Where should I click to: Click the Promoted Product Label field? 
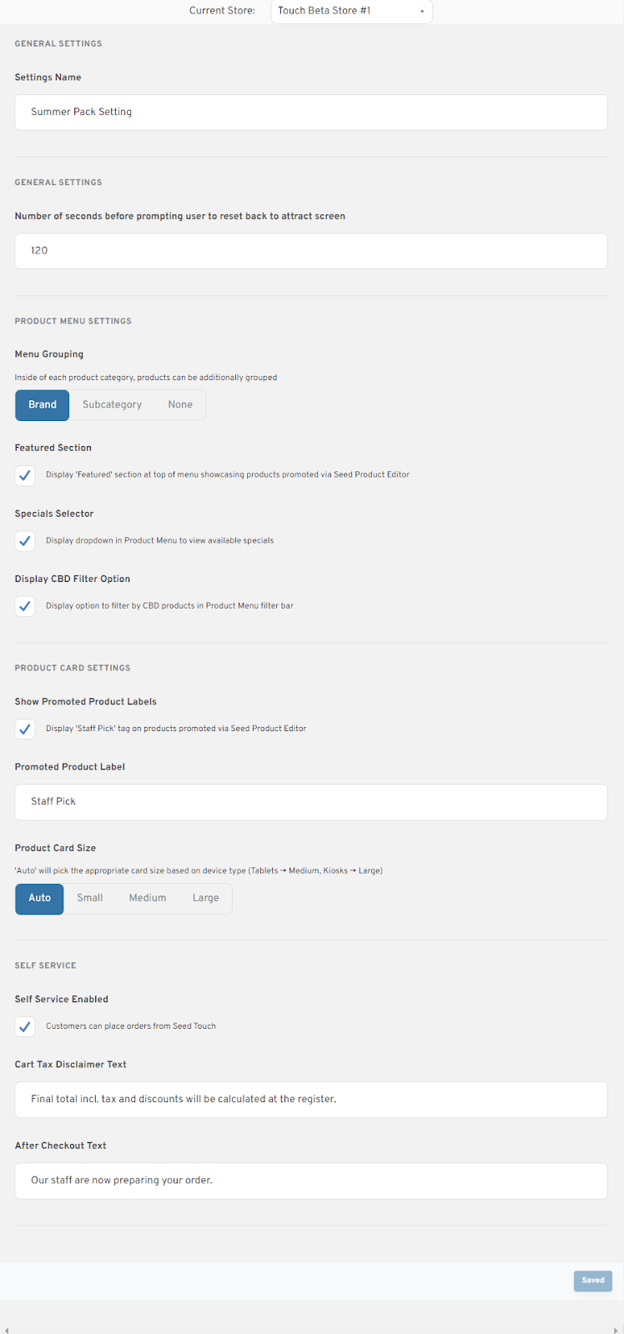[x=311, y=802]
